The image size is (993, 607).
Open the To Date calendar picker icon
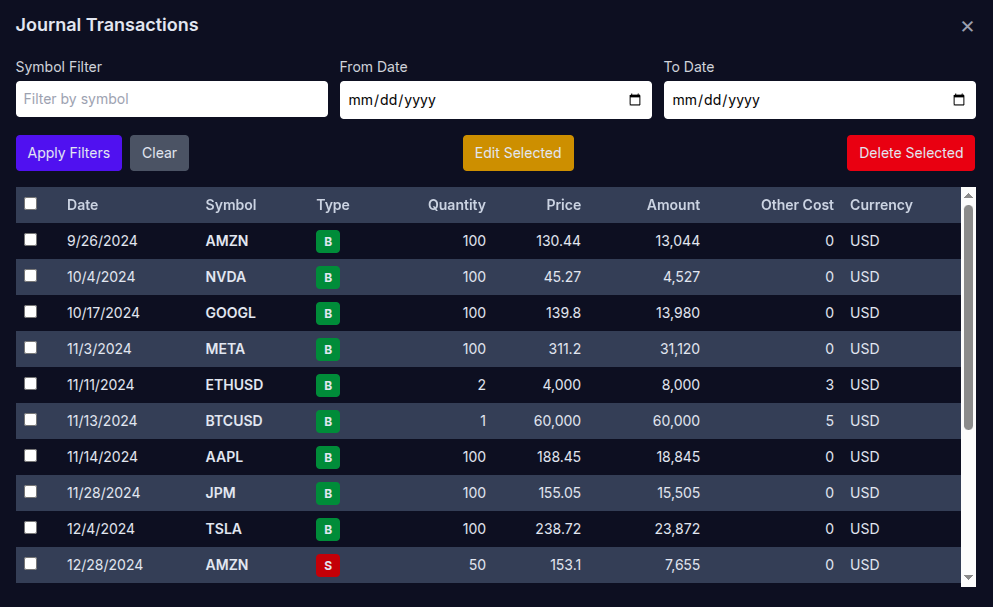959,100
